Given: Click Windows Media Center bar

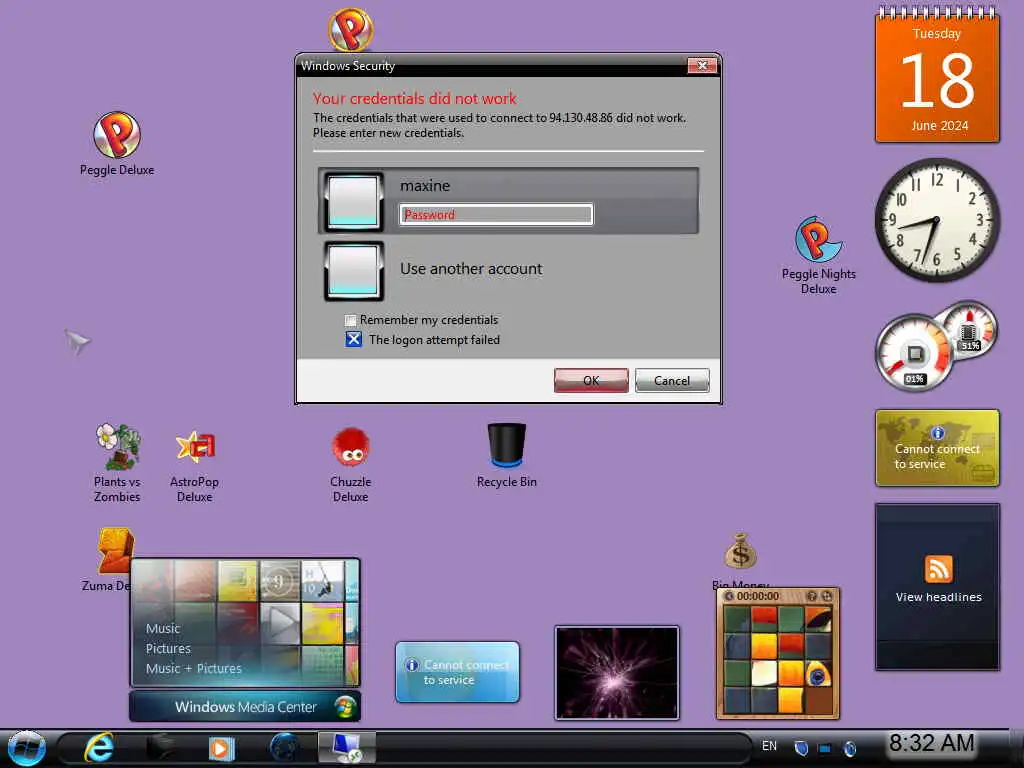Looking at the screenshot, I should 245,707.
